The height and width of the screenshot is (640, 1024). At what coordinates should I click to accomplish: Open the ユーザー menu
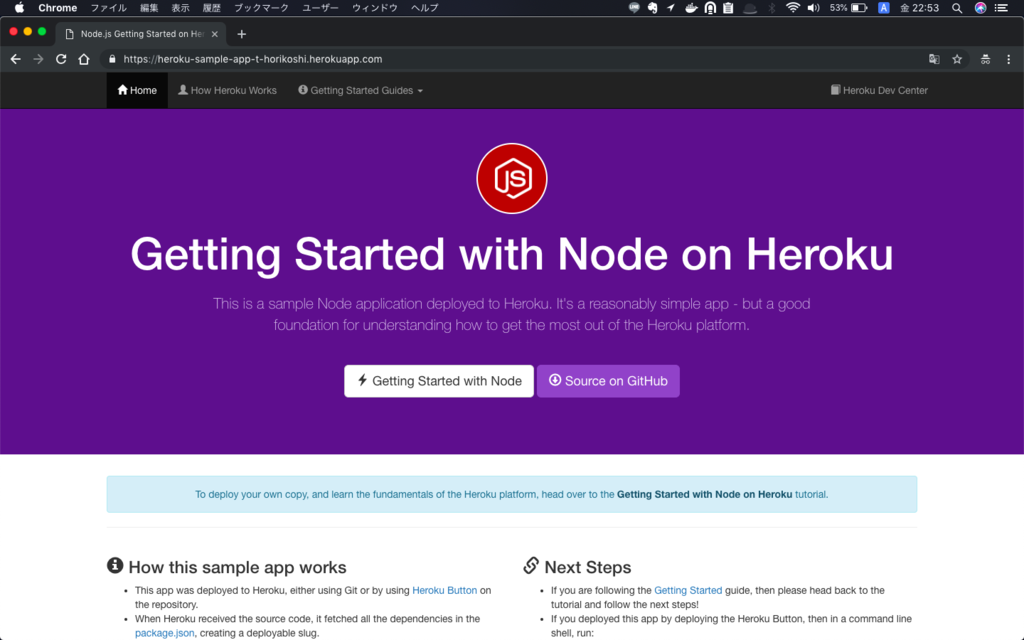tap(320, 8)
